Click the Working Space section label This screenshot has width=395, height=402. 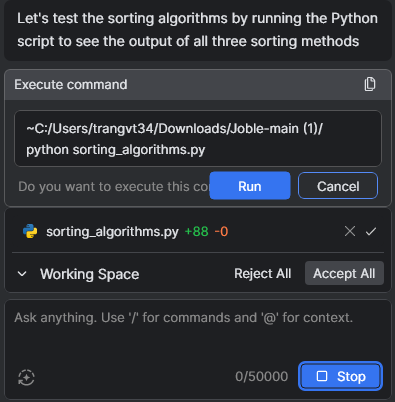[x=90, y=274]
